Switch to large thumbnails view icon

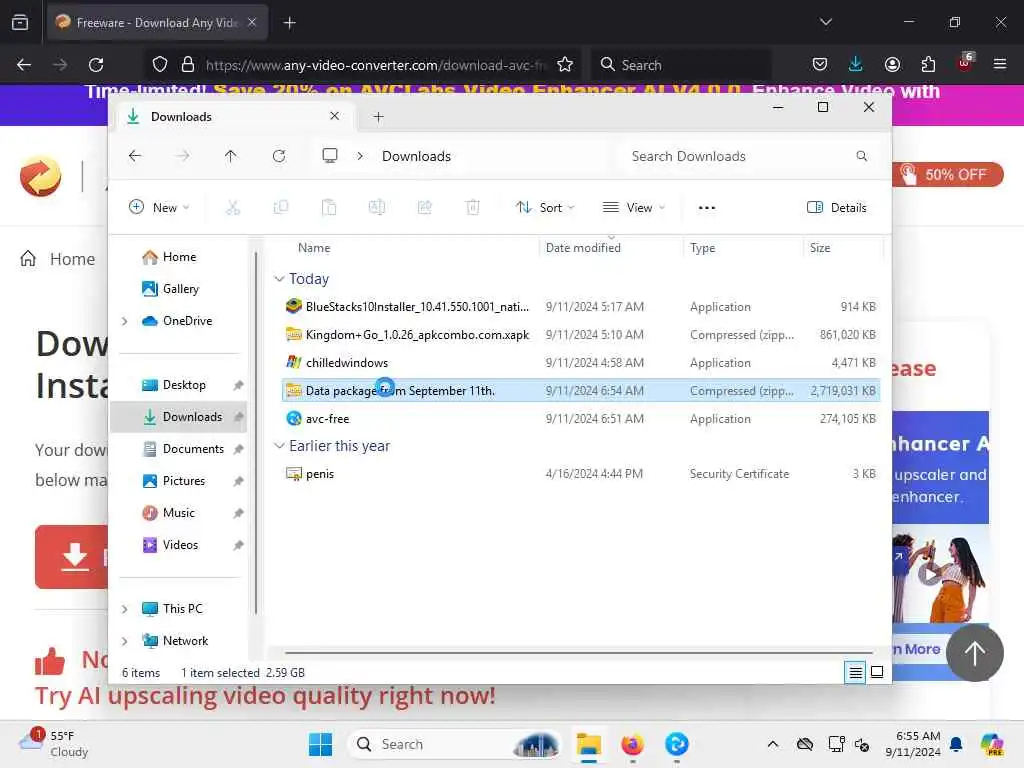877,672
